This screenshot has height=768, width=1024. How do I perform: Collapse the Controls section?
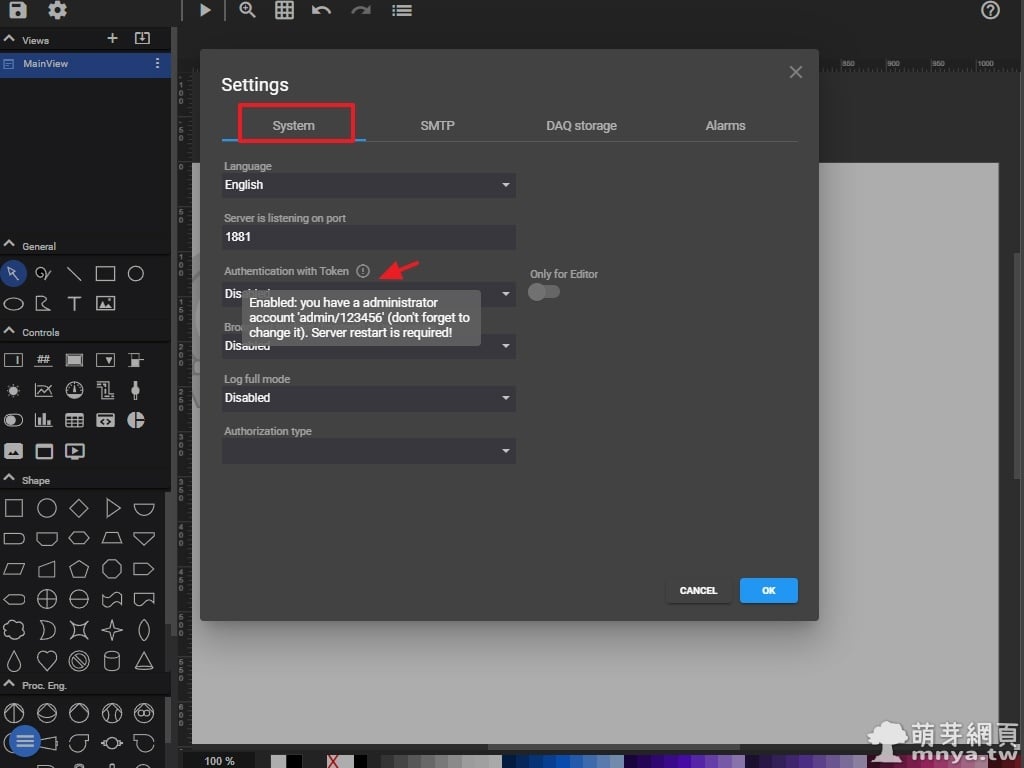[x=10, y=331]
